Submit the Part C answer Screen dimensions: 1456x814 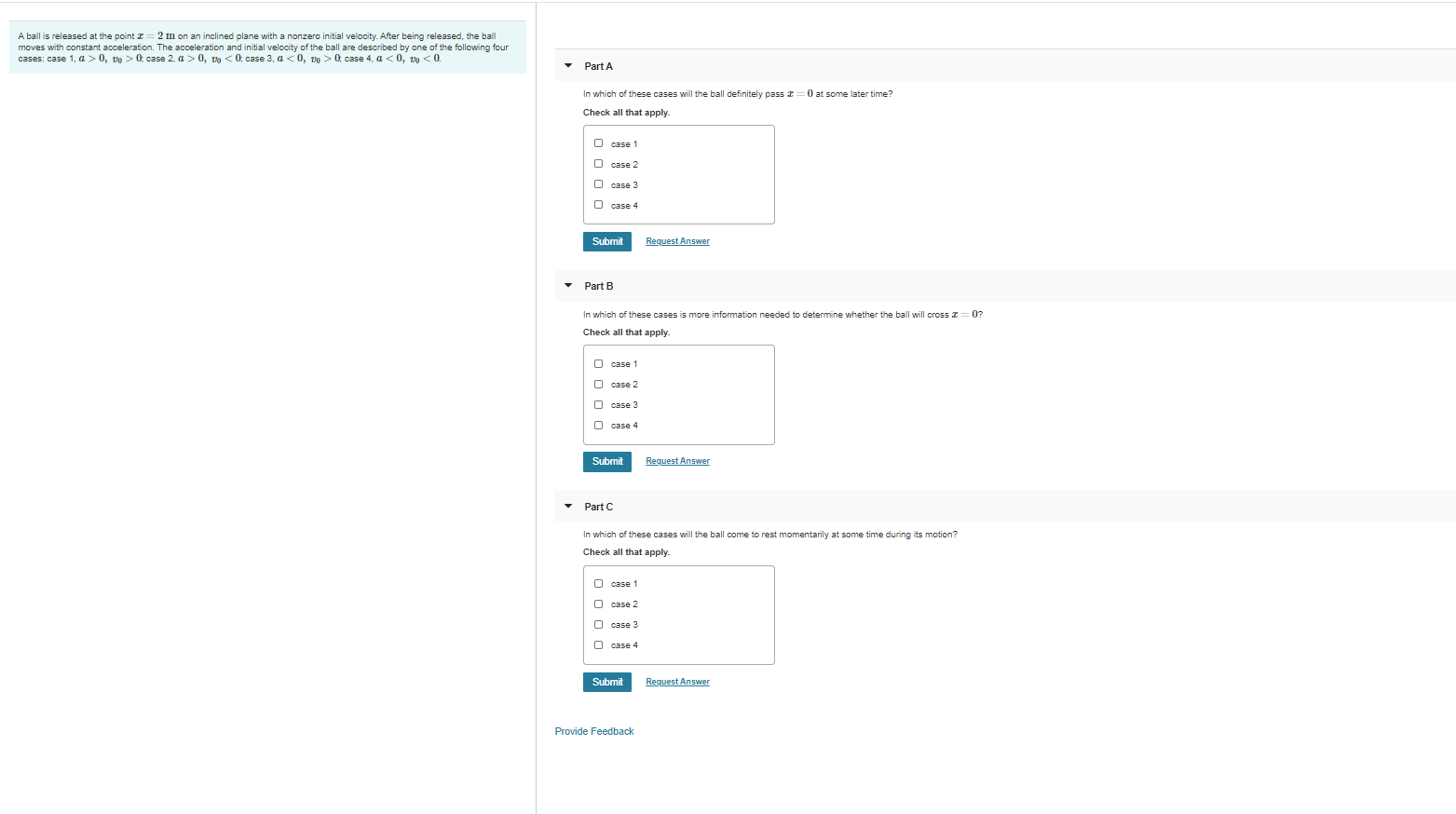pos(607,682)
